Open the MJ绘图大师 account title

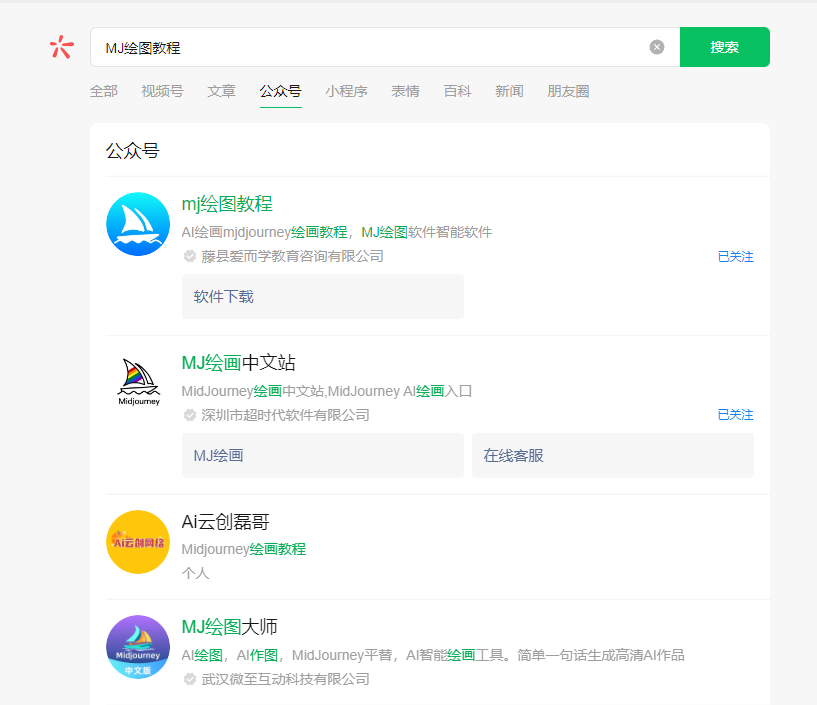(229, 627)
